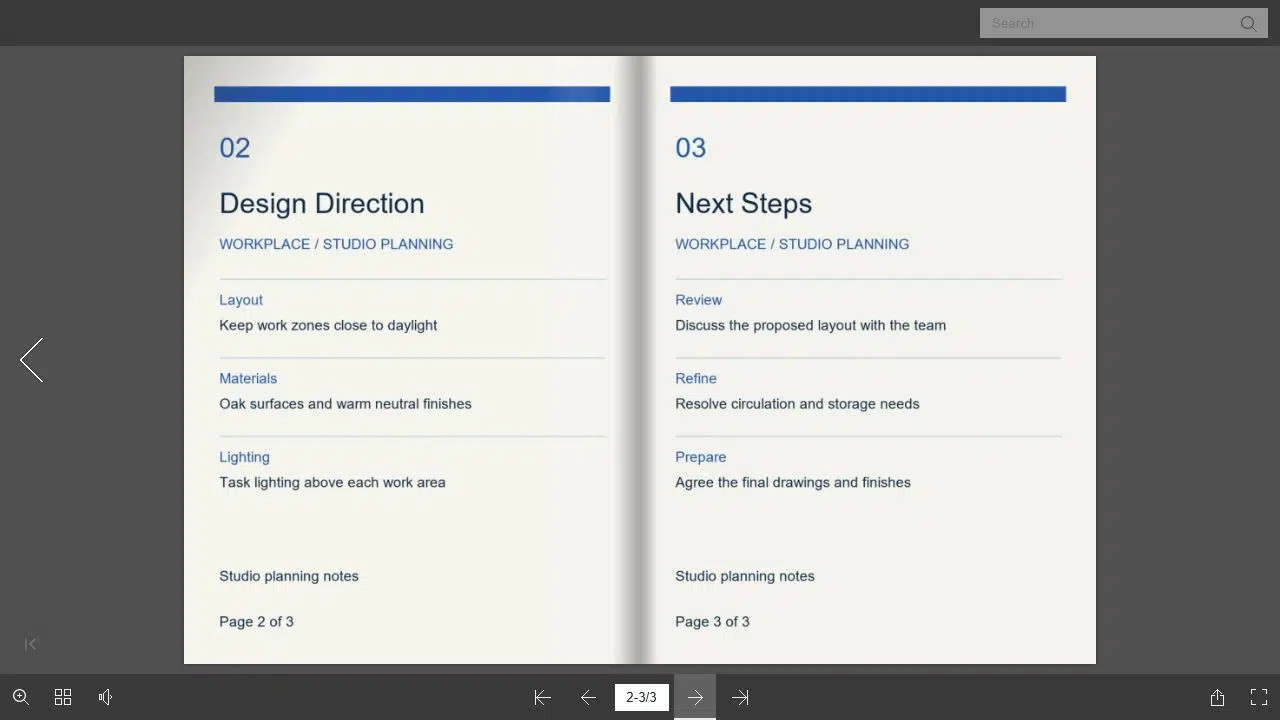This screenshot has width=1280, height=720.
Task: Click 'WORKPLACE / STUDIO PLANNING' under Design Direction
Action: pyautogui.click(x=336, y=244)
